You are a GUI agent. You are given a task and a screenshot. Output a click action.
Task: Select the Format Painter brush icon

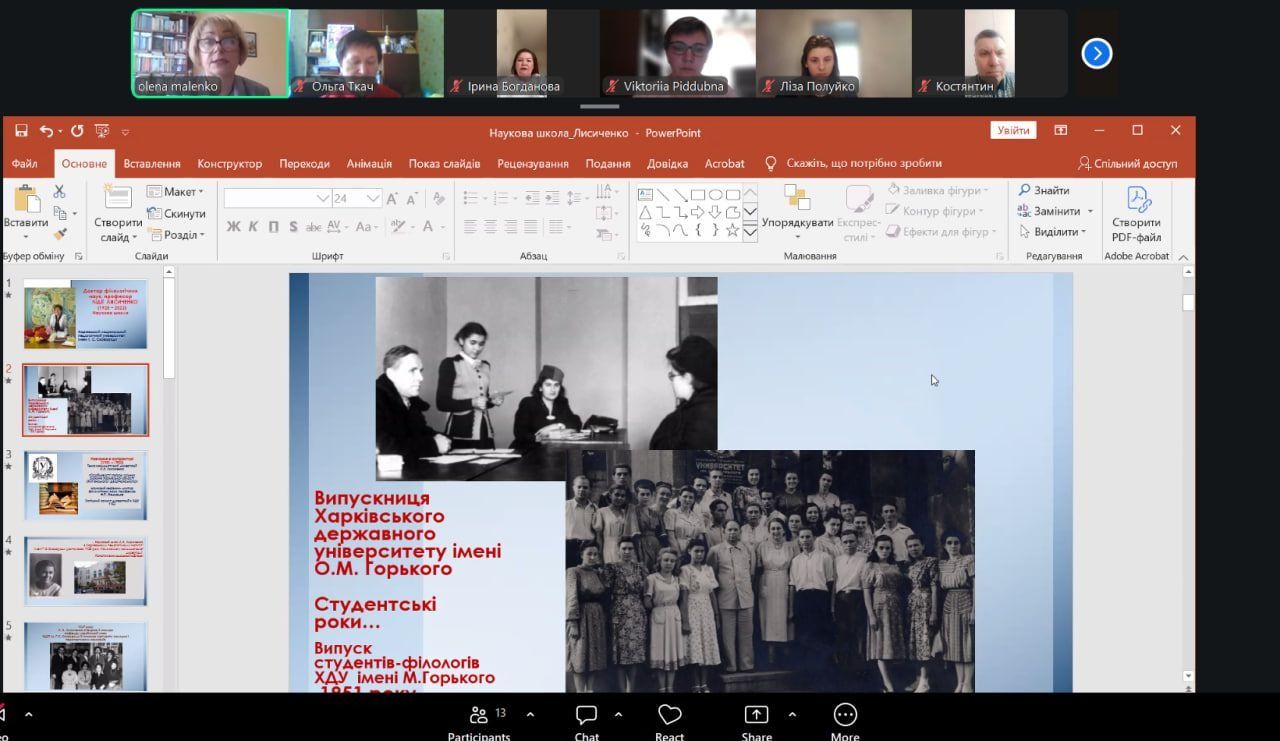(x=60, y=234)
